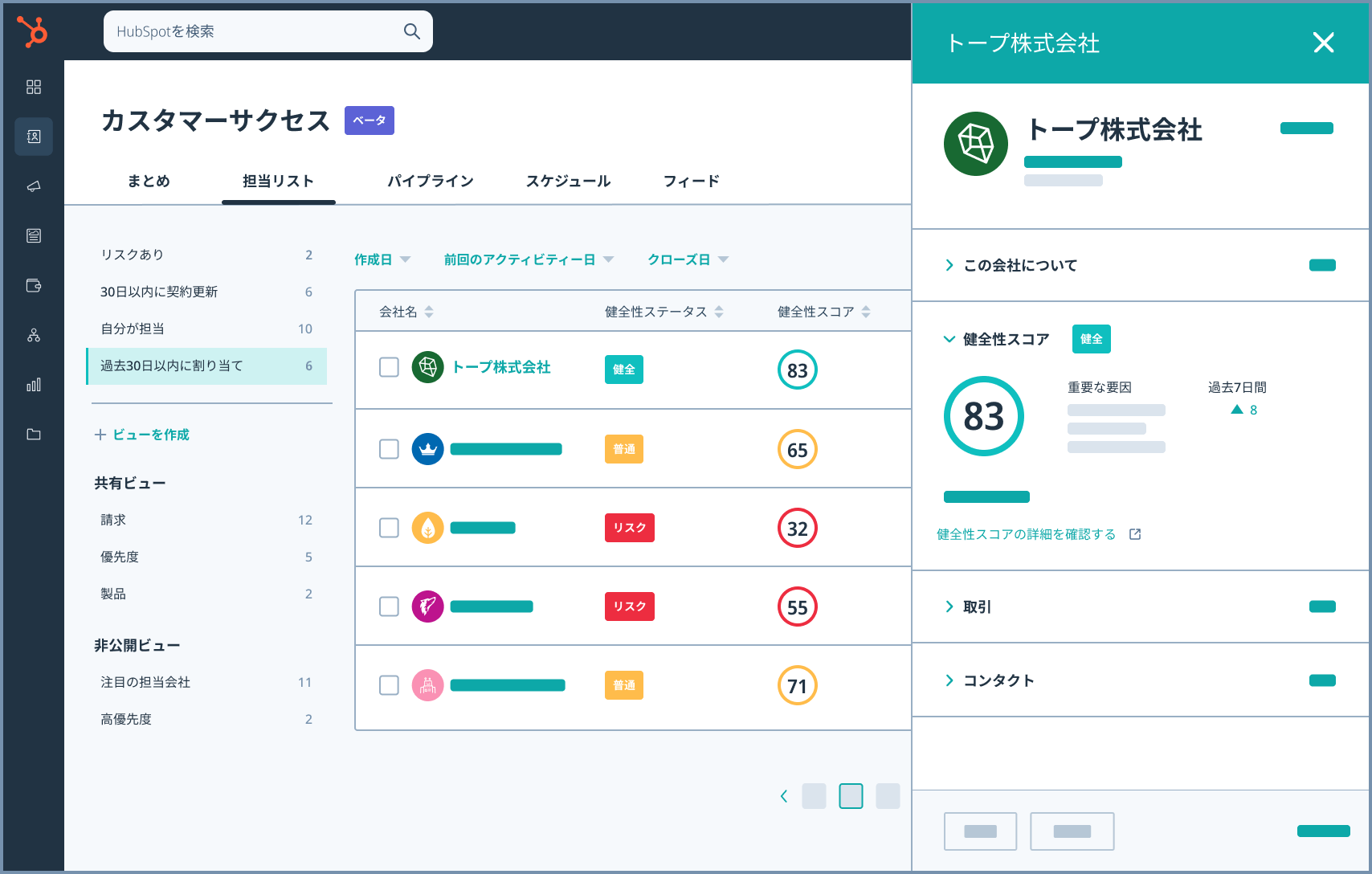Click the plus icon for ビューを作成

(x=100, y=435)
